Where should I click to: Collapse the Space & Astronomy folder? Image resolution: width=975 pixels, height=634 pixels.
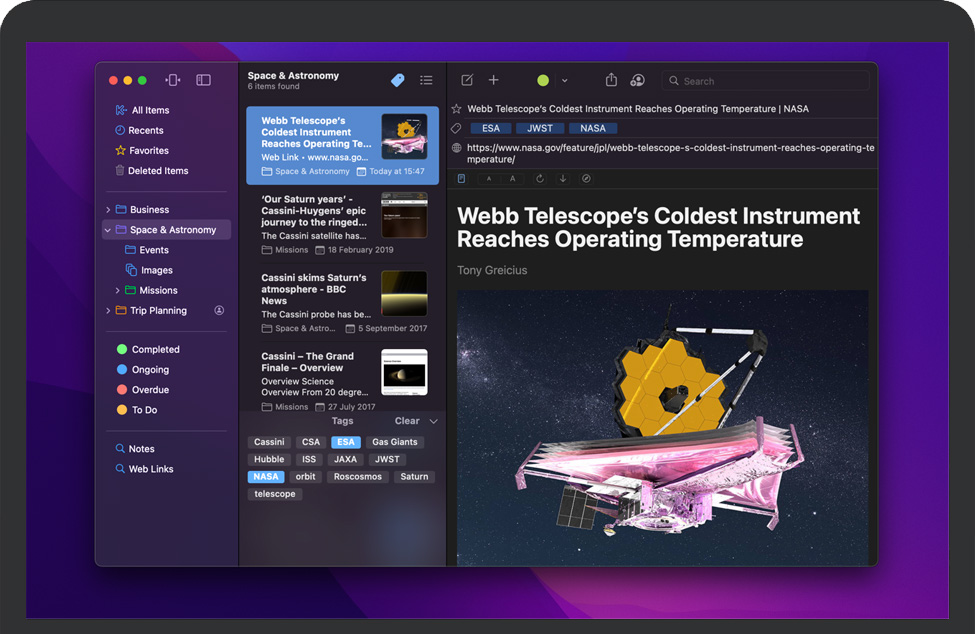(x=108, y=230)
